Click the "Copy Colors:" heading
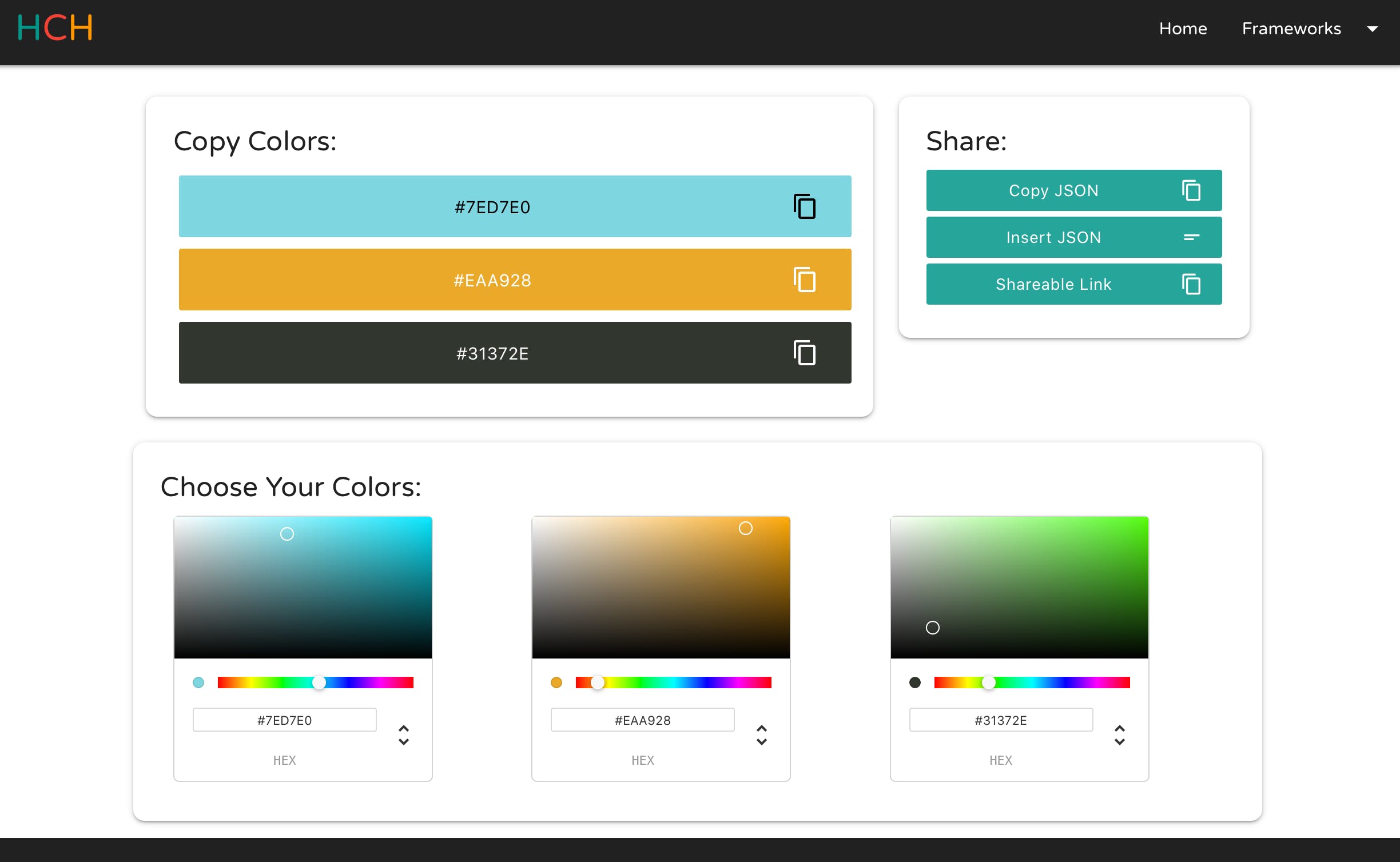Image resolution: width=1400 pixels, height=862 pixels. coord(255,141)
